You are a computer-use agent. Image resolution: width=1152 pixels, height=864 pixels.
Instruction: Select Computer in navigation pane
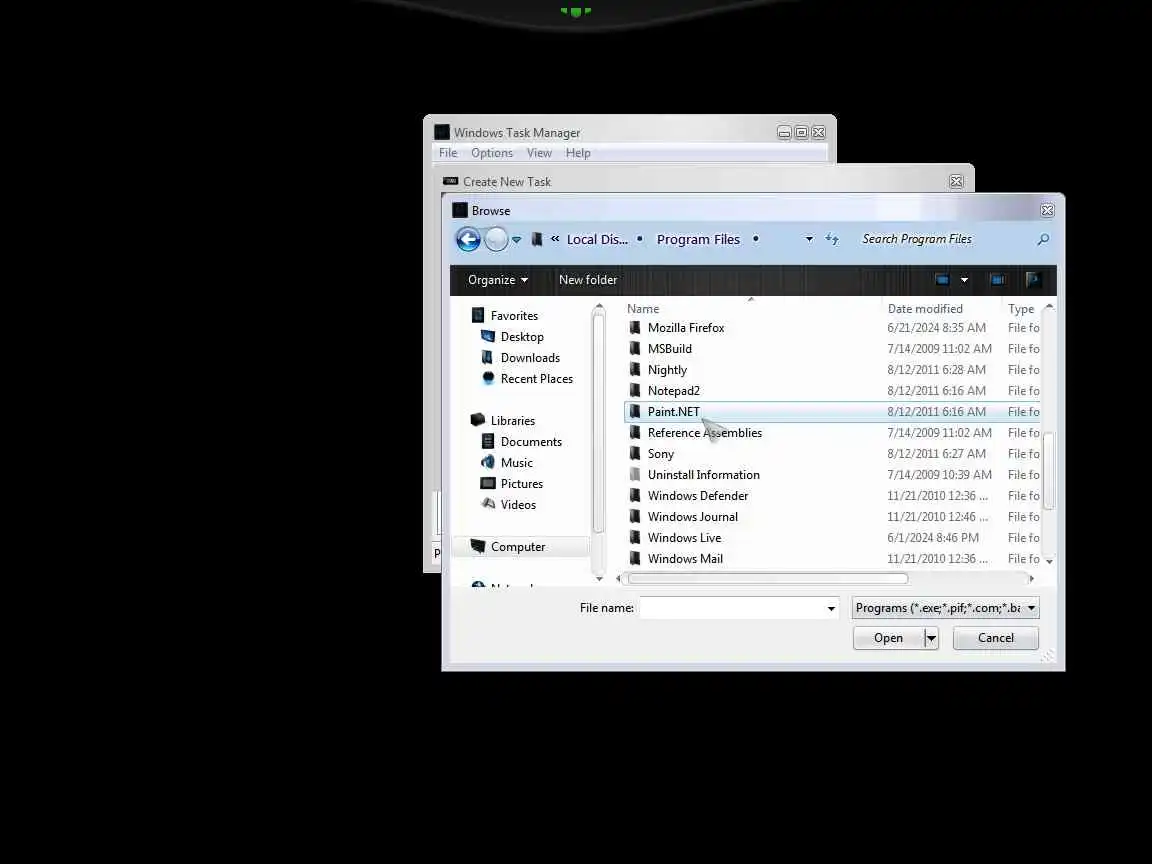[x=518, y=547]
